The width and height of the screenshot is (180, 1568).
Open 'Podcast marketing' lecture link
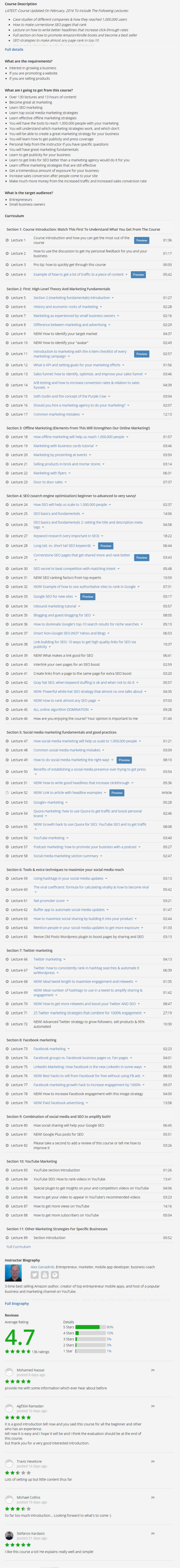pyautogui.click(x=85, y=847)
